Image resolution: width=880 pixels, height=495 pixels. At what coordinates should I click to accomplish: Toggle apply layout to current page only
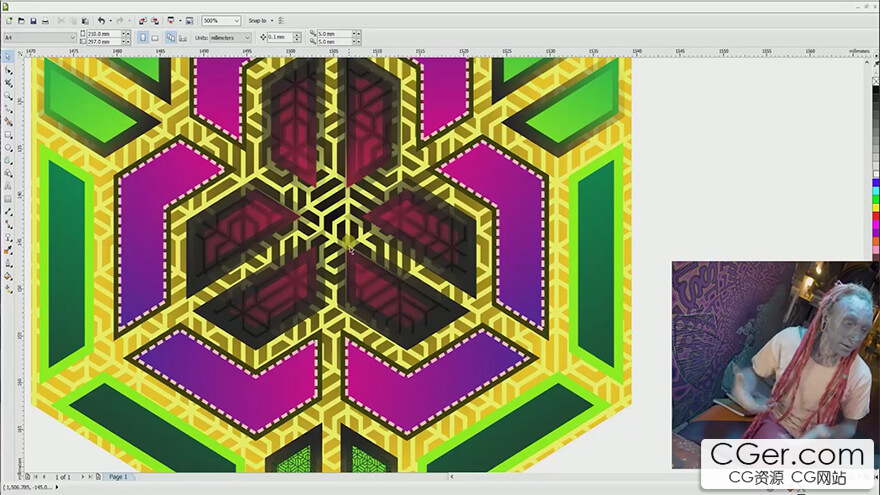(183, 38)
